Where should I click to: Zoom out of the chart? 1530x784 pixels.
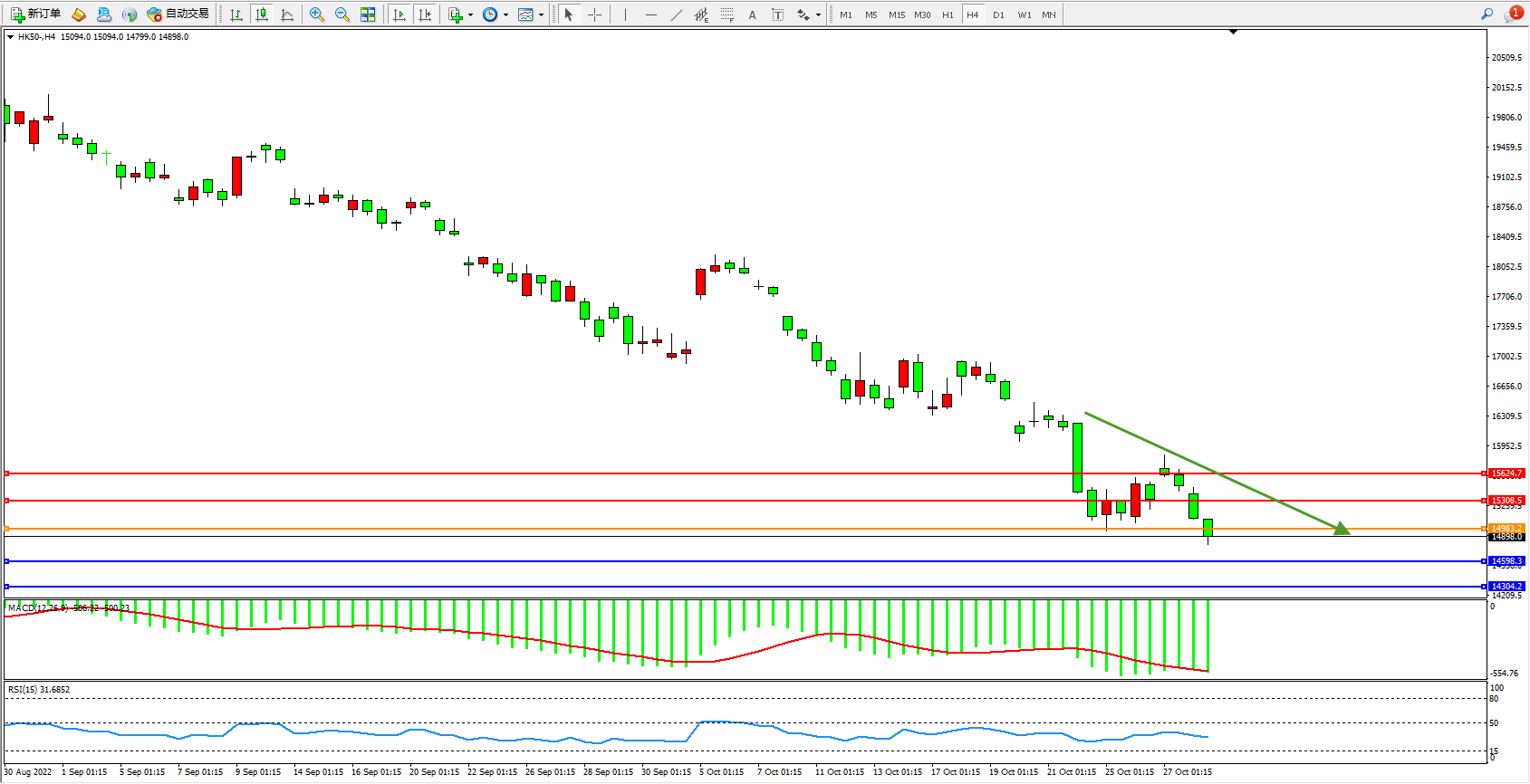(342, 14)
